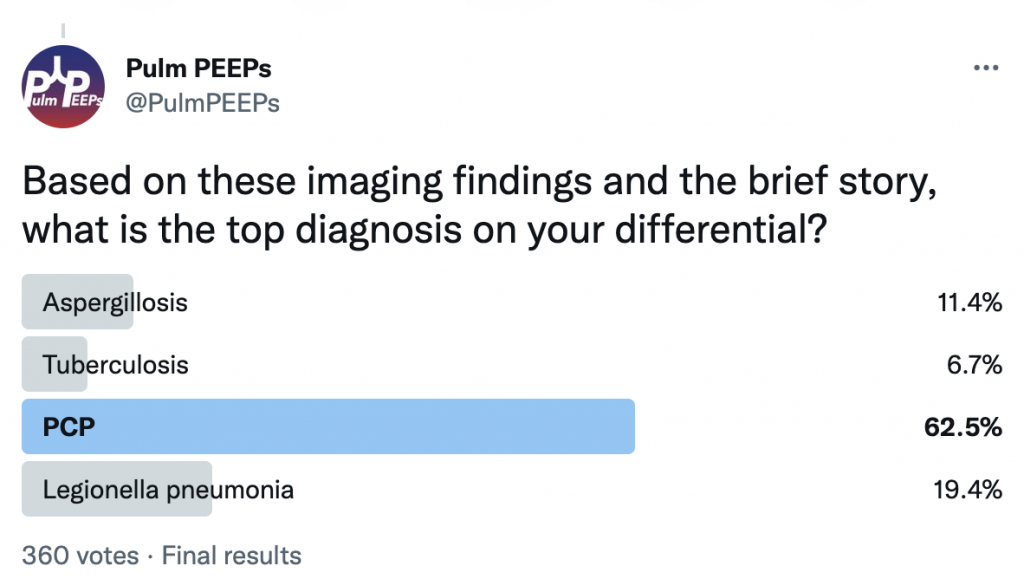Click the thread connector line above avatar

click(63, 31)
